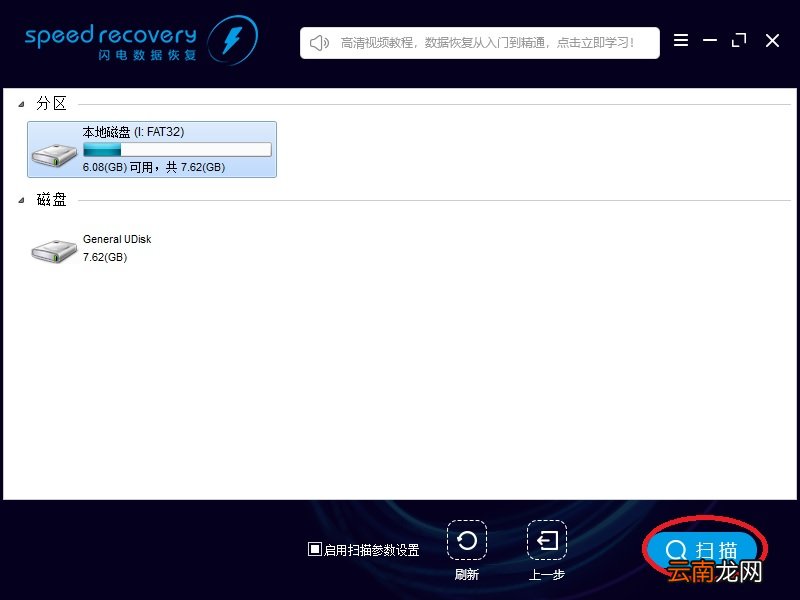Start the scan with the 扫描 button

[703, 552]
